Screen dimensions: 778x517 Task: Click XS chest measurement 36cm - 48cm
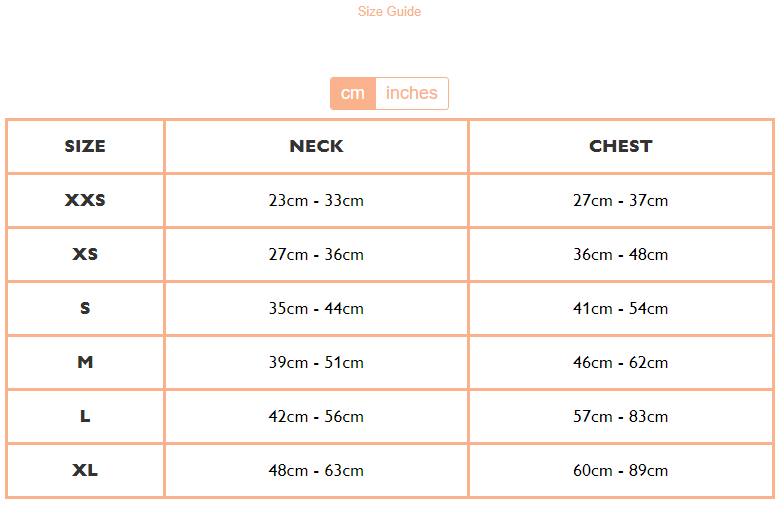[x=620, y=254]
